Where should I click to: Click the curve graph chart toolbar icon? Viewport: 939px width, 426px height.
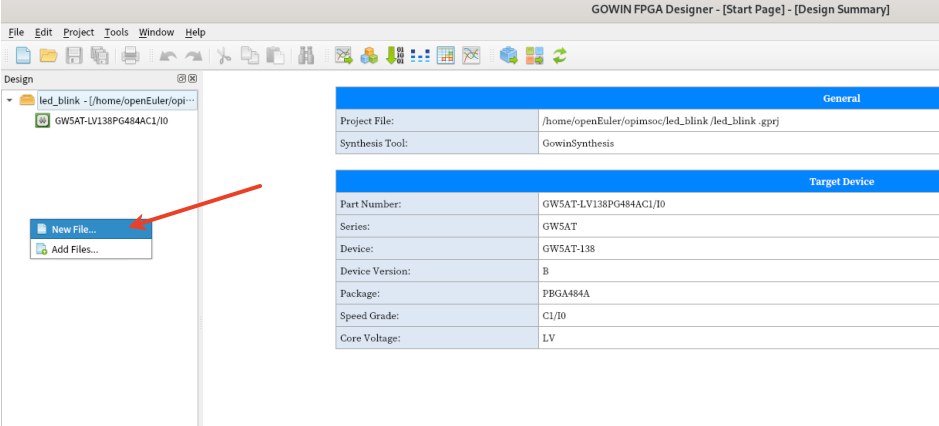pos(471,56)
